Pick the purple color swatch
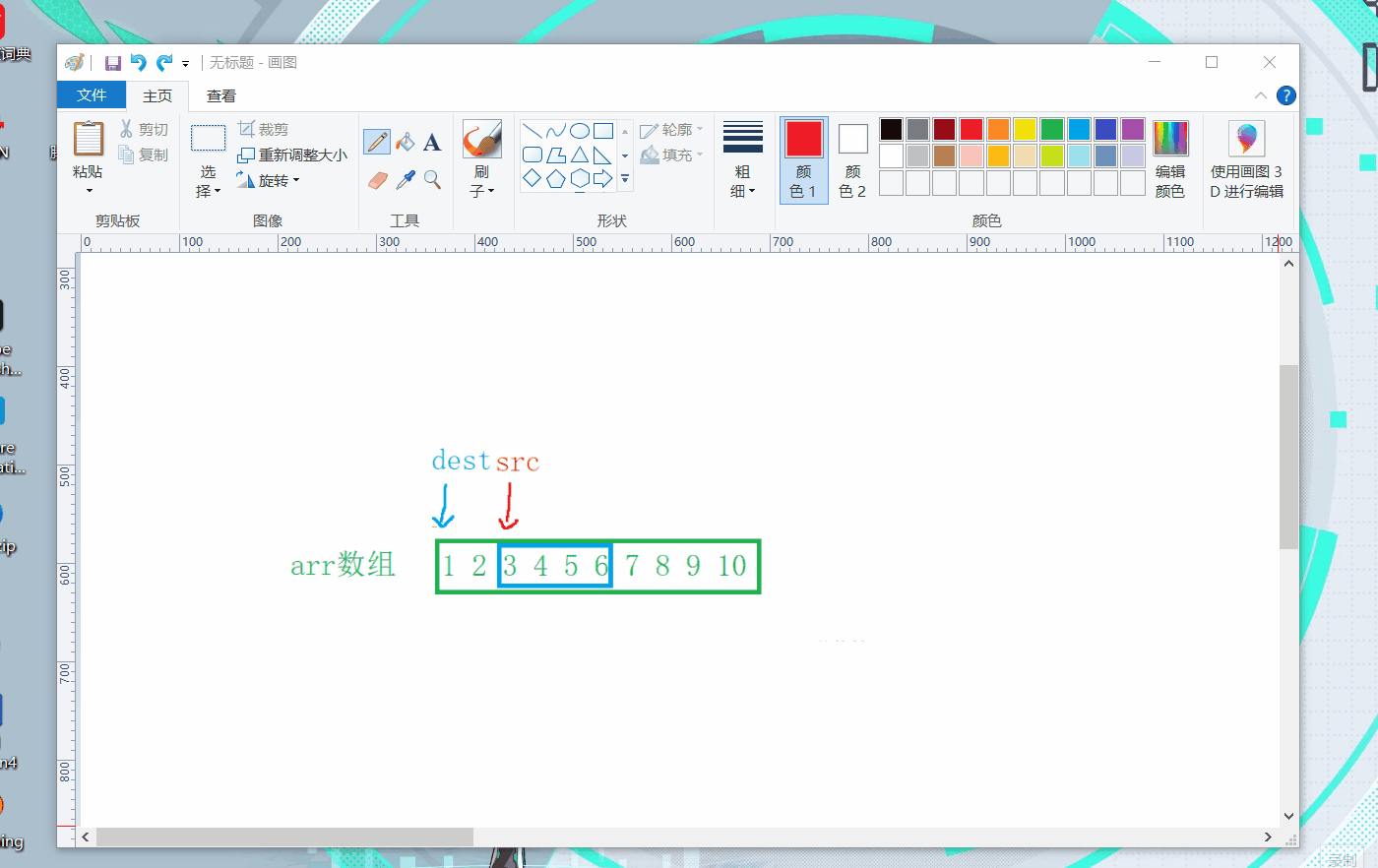 pyautogui.click(x=1133, y=130)
